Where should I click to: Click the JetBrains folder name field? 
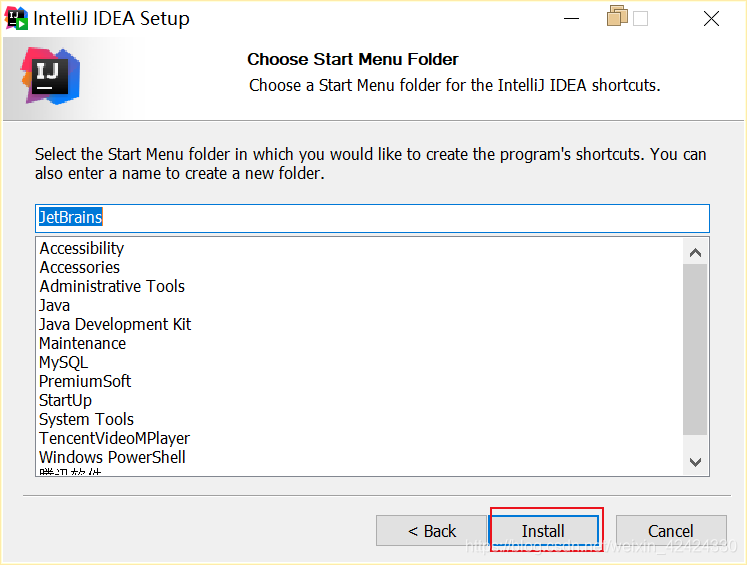pyautogui.click(x=372, y=218)
